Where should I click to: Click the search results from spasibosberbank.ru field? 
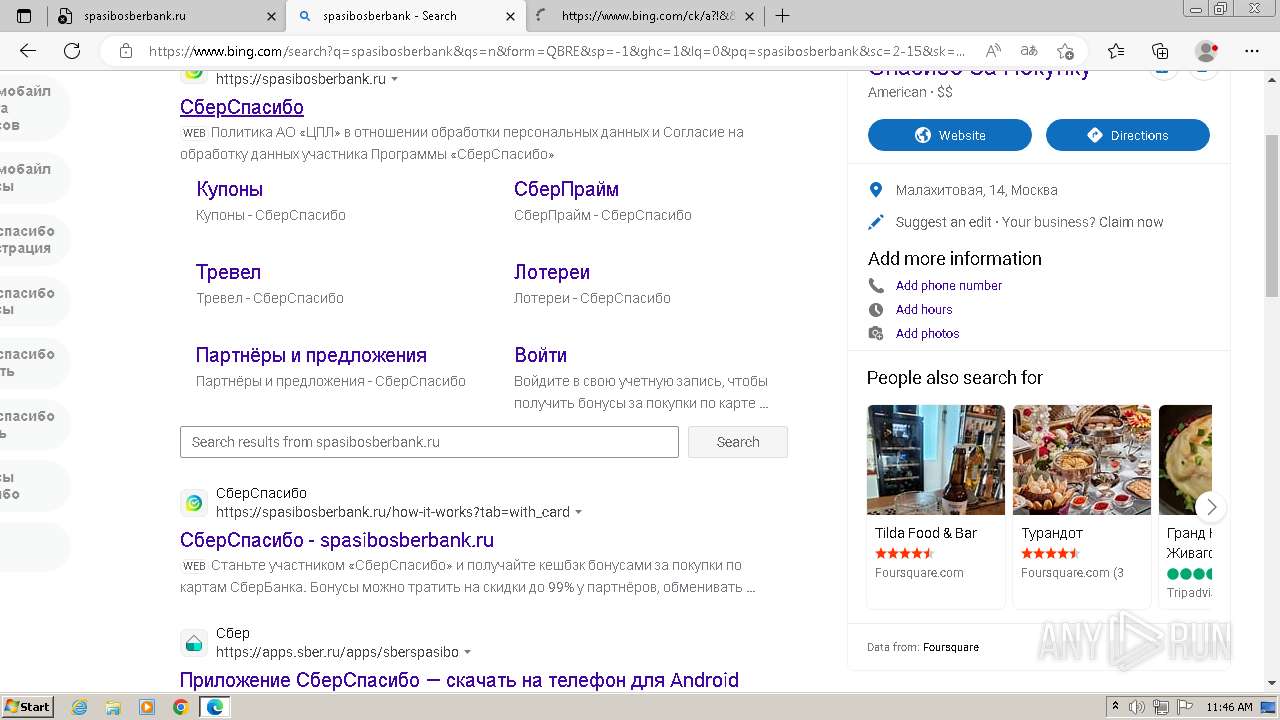[429, 442]
